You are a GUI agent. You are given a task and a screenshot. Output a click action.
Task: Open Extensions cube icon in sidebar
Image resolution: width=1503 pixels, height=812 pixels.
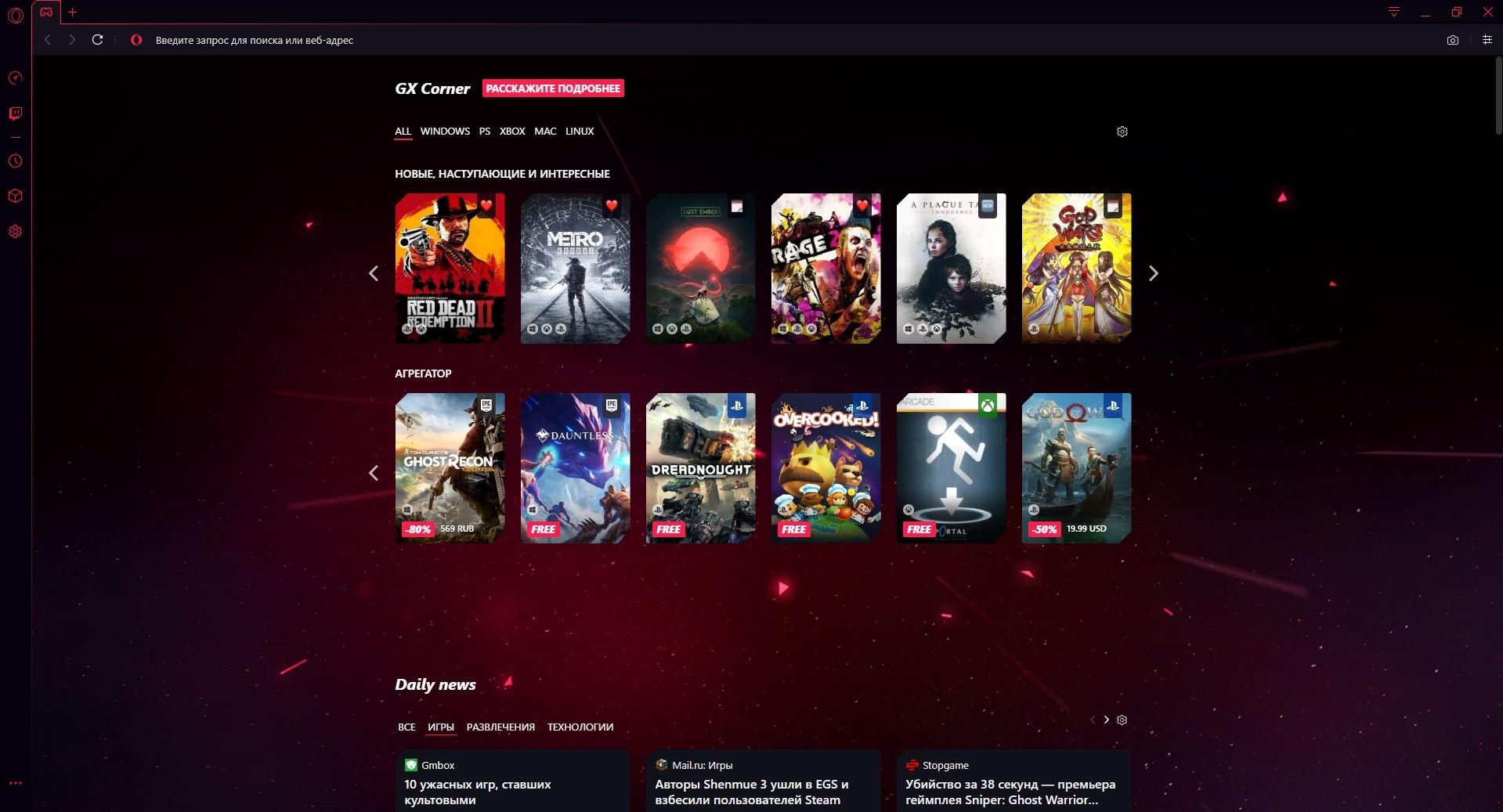click(15, 197)
